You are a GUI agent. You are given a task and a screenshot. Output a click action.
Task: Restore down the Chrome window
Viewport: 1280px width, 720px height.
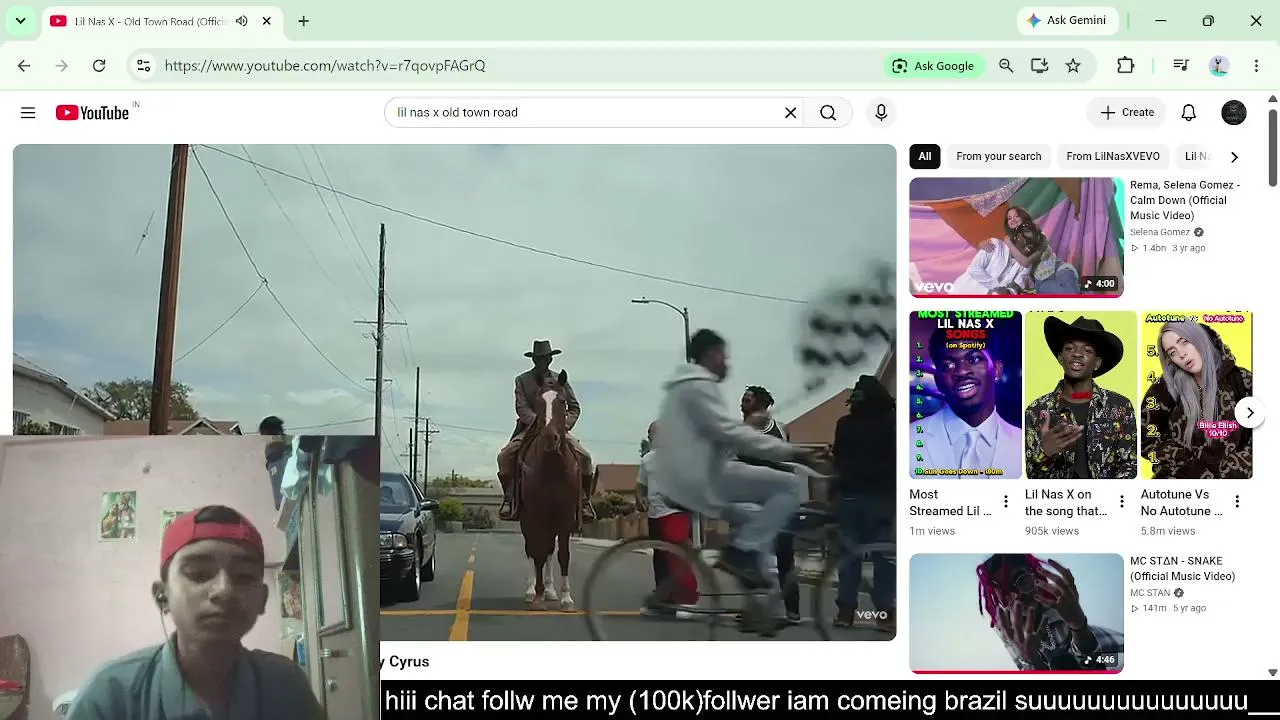(1208, 21)
